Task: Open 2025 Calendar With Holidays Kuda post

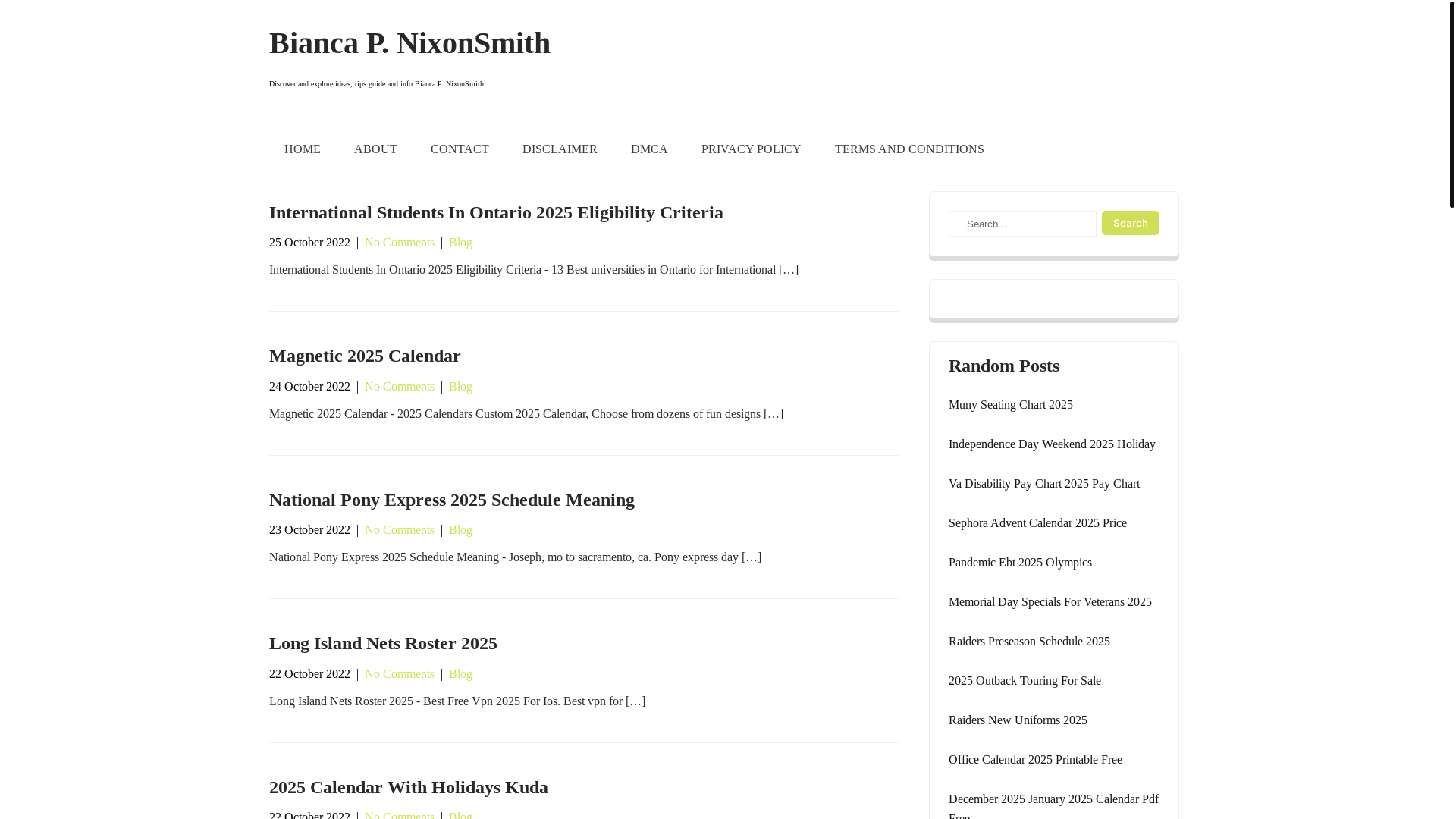Action: pyautogui.click(x=409, y=787)
